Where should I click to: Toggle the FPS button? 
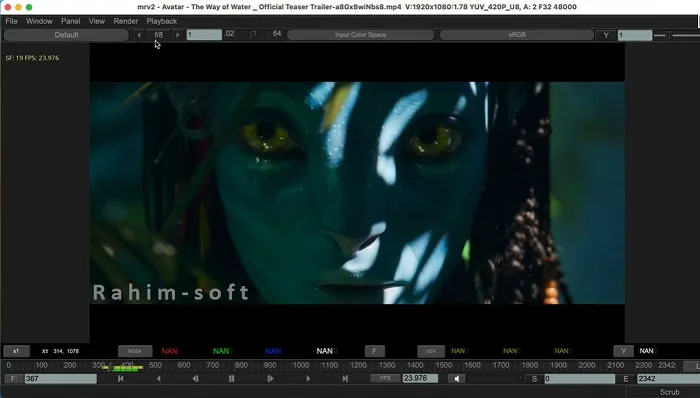coord(385,378)
